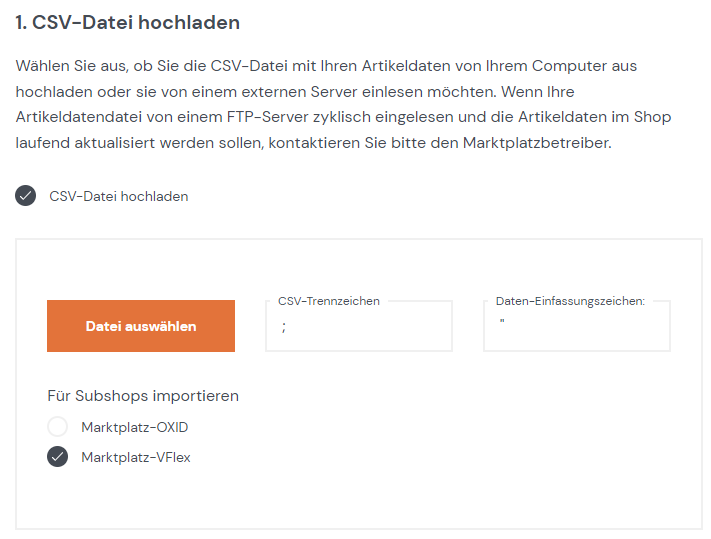The height and width of the screenshot is (539, 711).
Task: Toggle the CSV-Datei hochladen checkmark icon
Action: pos(25,196)
